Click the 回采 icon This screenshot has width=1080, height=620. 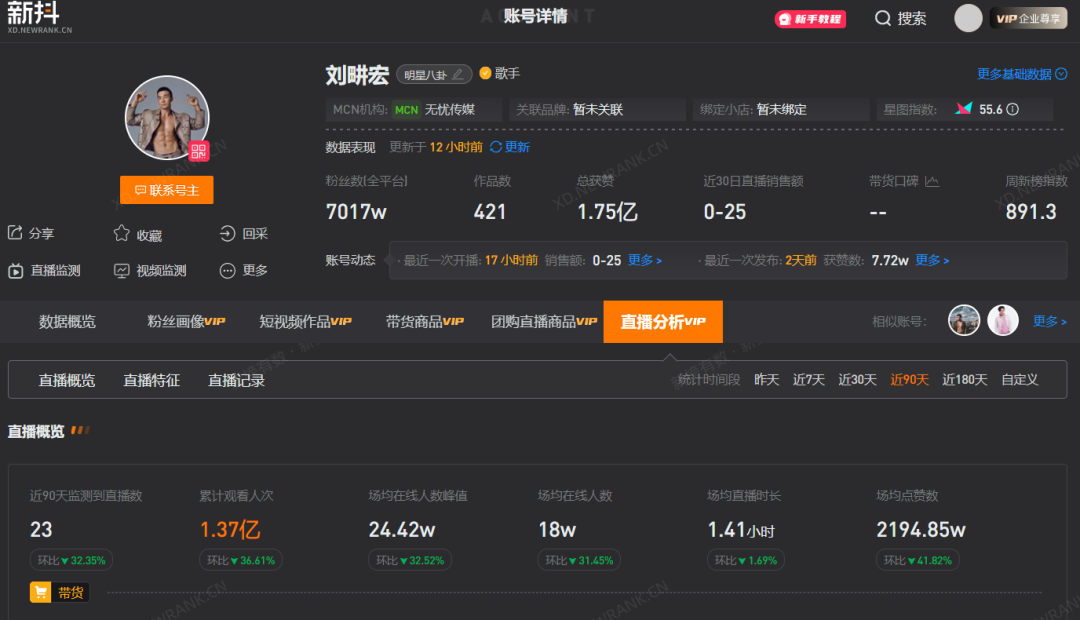[x=227, y=234]
